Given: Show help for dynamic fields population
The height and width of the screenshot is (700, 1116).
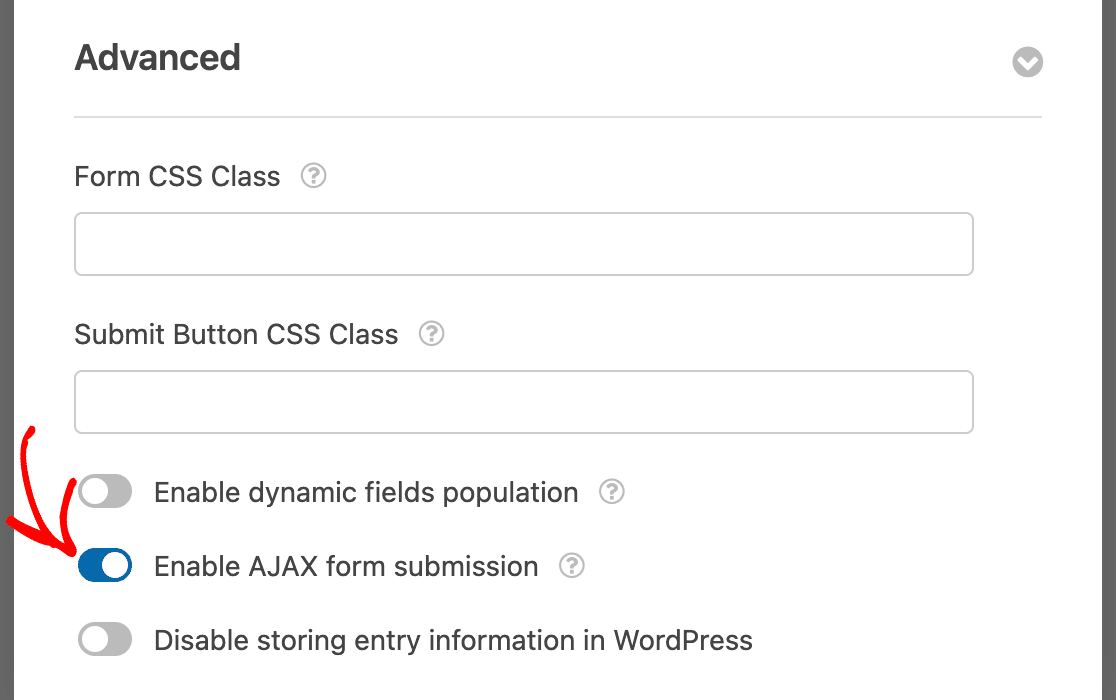Looking at the screenshot, I should click(x=611, y=492).
